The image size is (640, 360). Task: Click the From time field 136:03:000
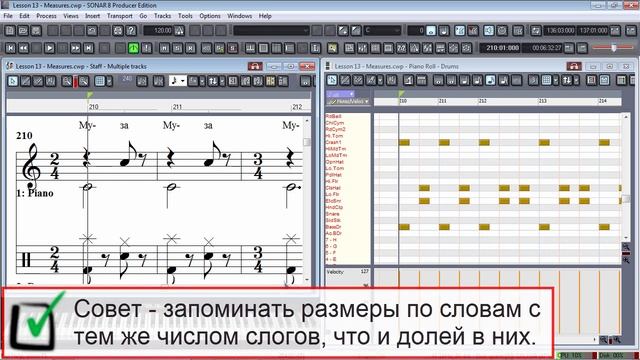(560, 31)
